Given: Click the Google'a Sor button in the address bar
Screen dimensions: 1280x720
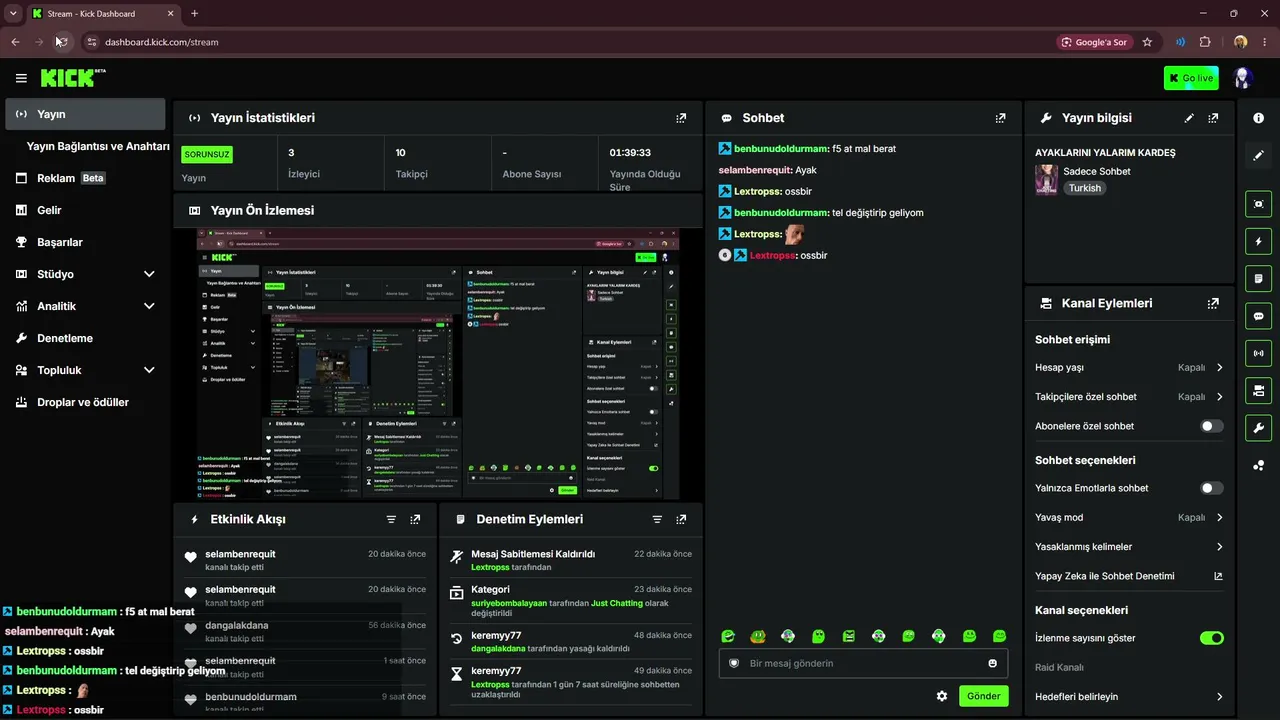Looking at the screenshot, I should (x=1094, y=42).
